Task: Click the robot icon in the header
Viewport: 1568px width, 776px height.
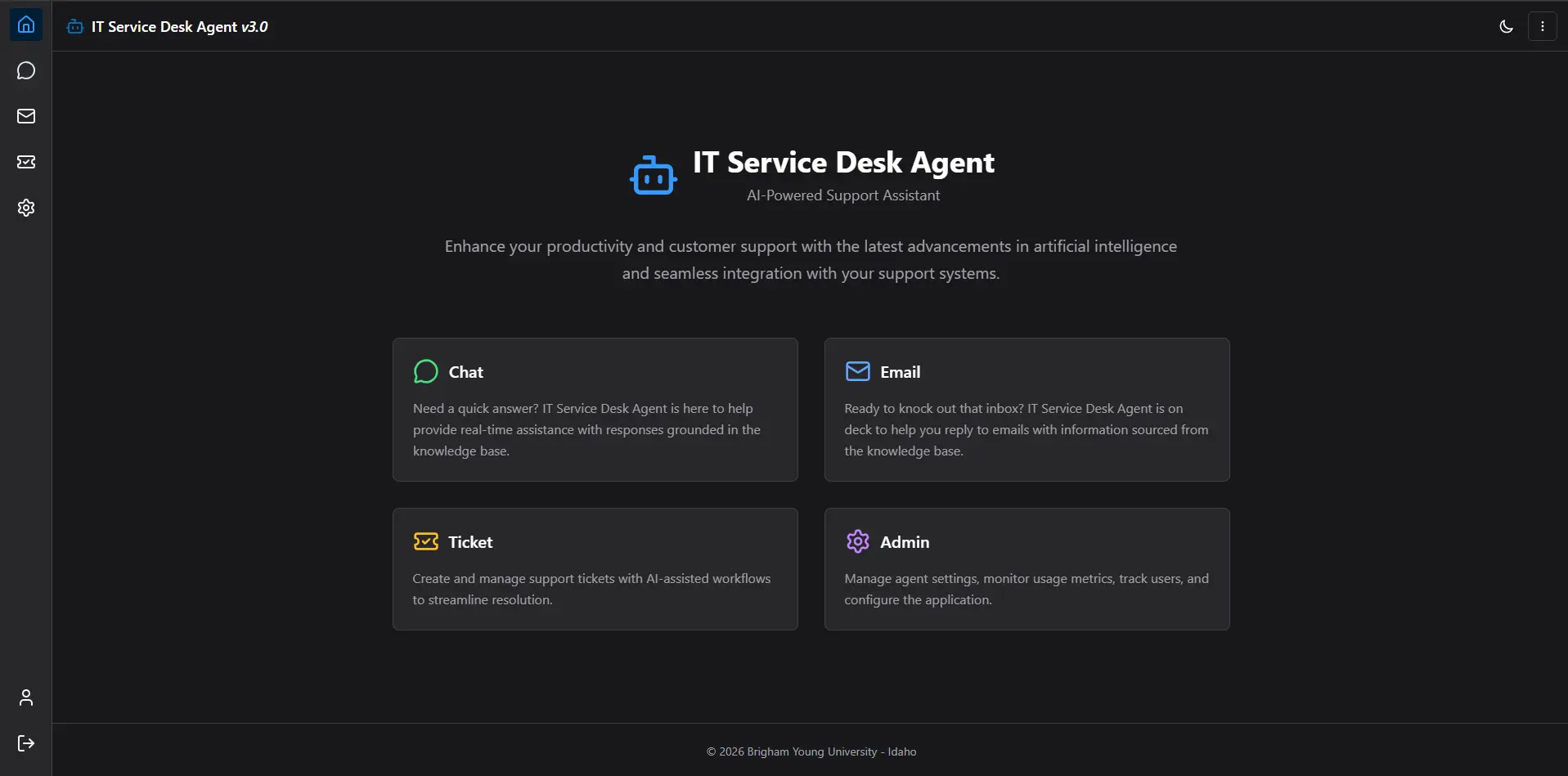Action: tap(75, 27)
